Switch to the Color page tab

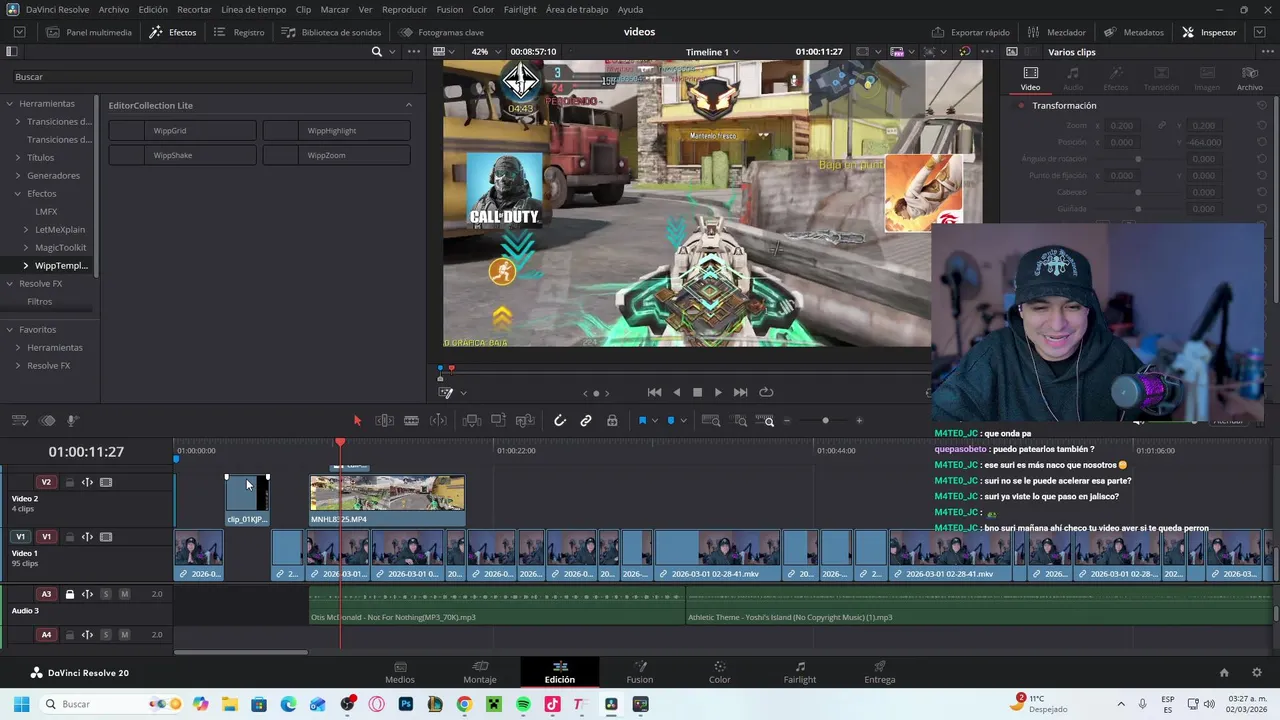720,672
